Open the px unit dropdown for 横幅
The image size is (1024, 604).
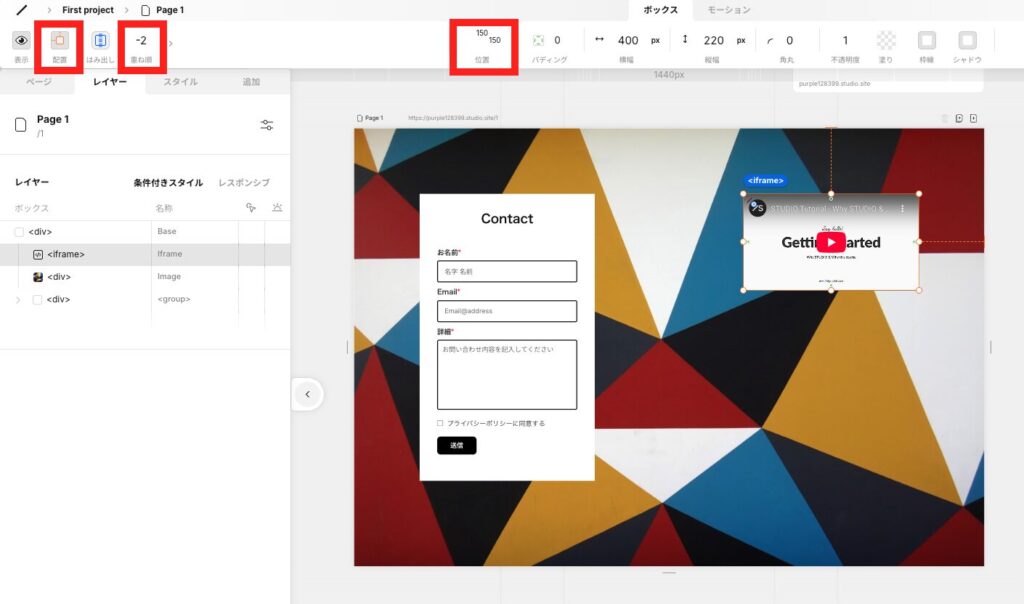655,40
